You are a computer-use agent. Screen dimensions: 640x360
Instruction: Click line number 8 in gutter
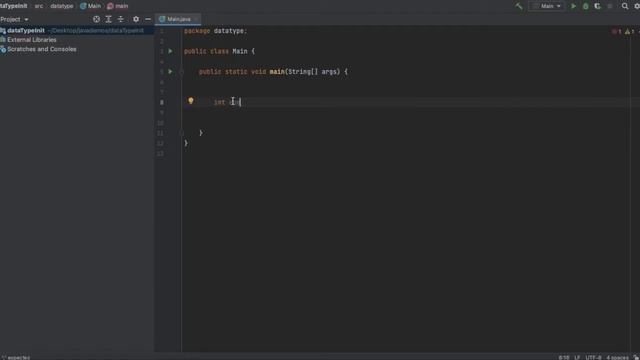coord(162,102)
